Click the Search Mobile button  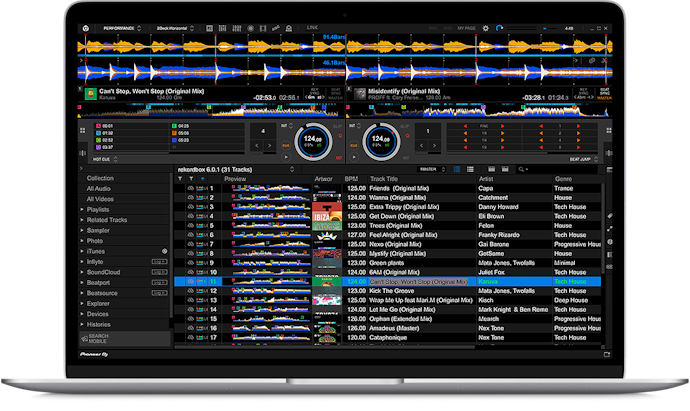(125, 338)
